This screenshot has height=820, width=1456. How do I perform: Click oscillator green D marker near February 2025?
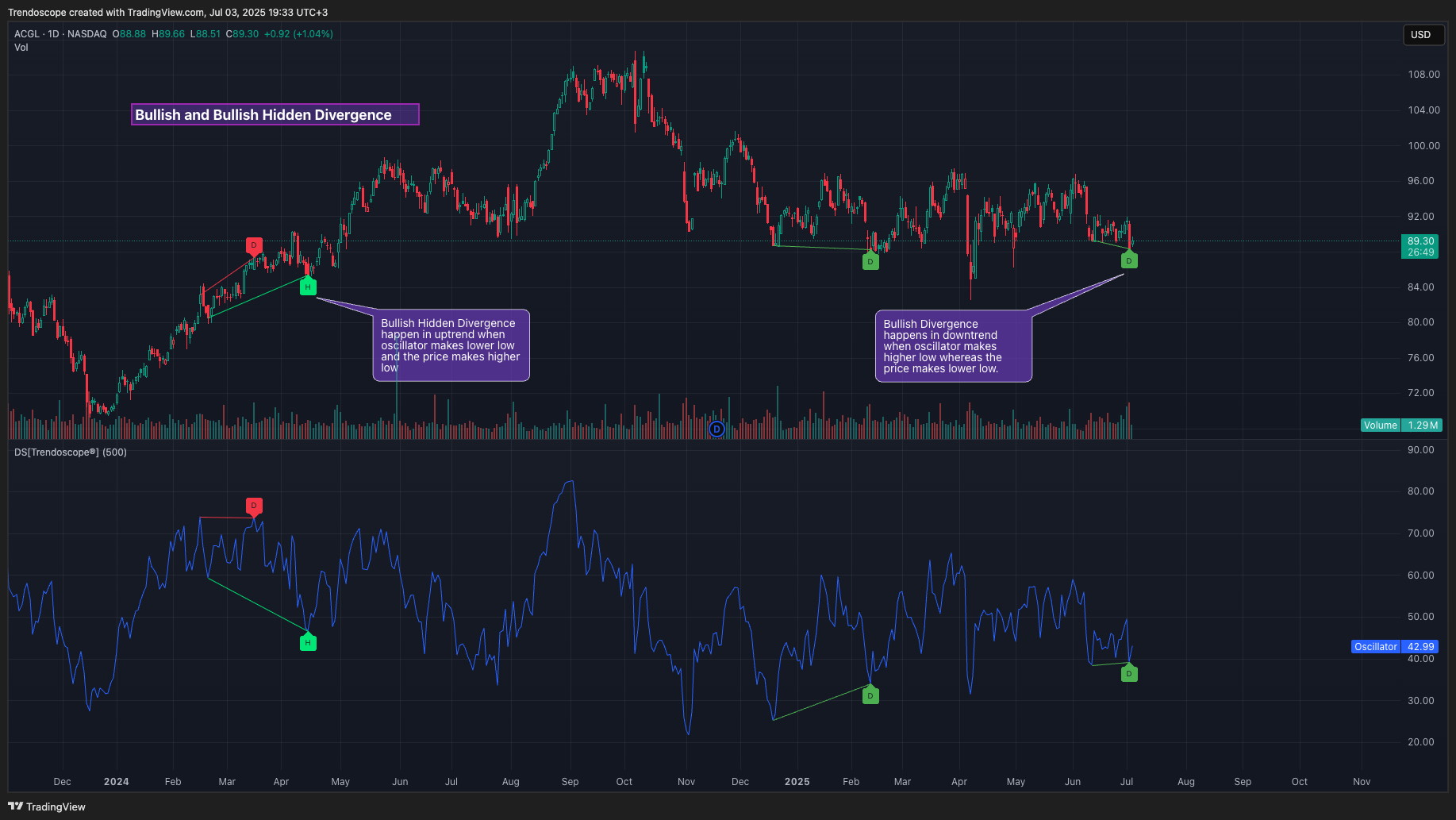coord(870,696)
